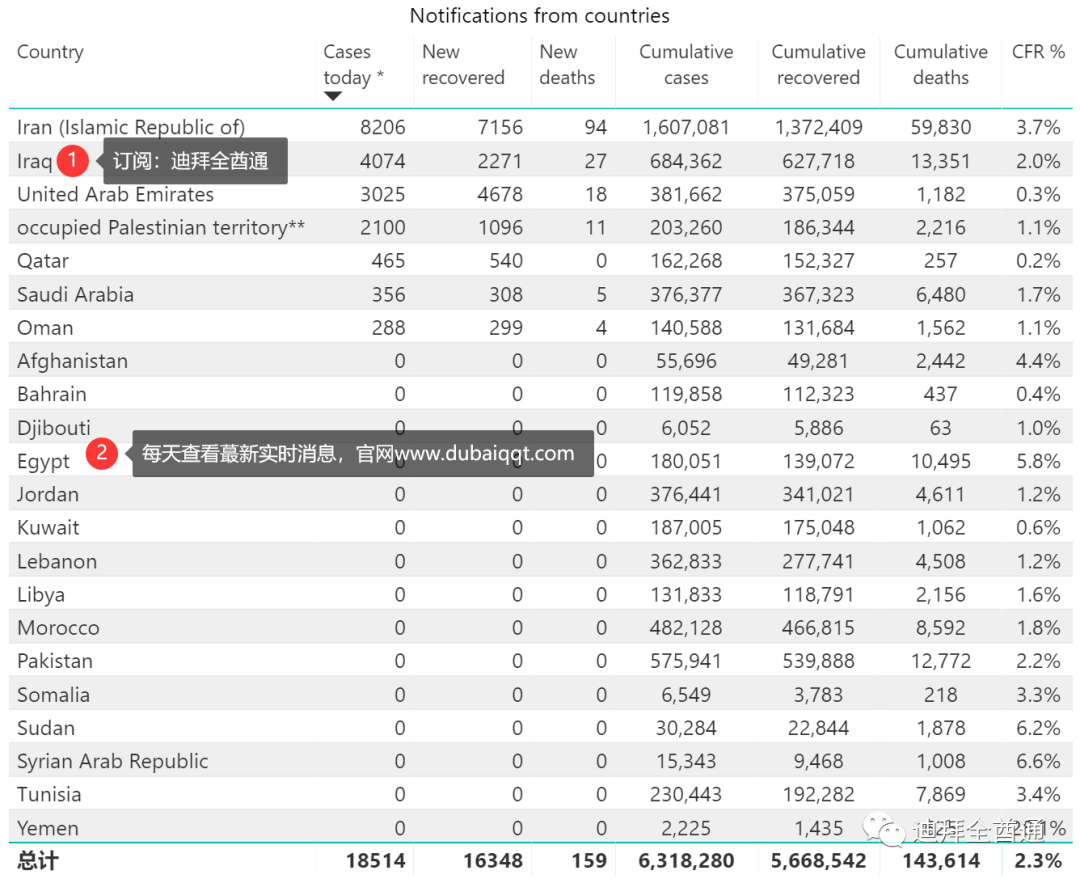Select occupied Palestinian territory** row
The height and width of the screenshot is (879, 1080).
pyautogui.click(x=540, y=227)
